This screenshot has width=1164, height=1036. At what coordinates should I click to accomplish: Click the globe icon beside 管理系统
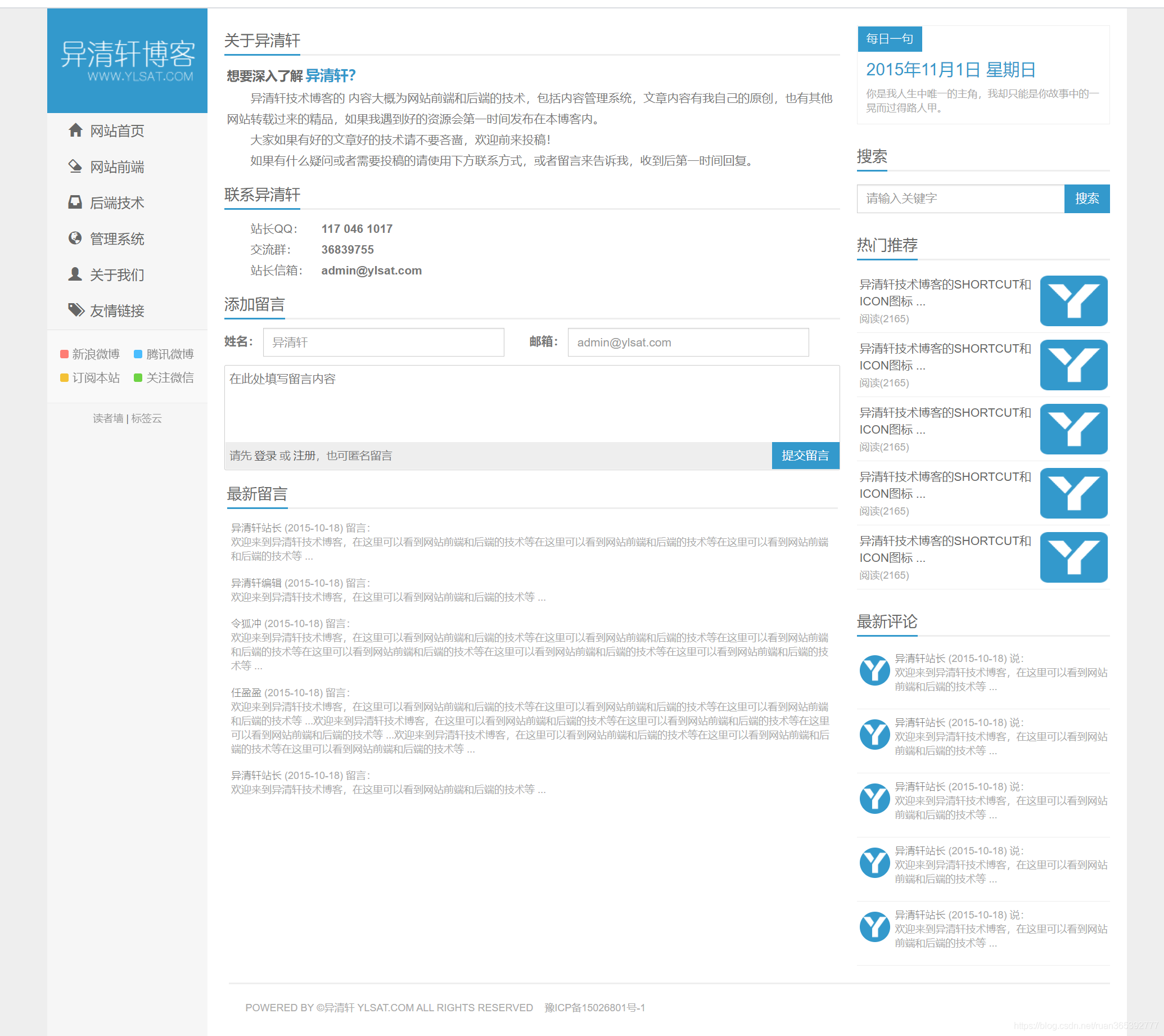(x=75, y=238)
